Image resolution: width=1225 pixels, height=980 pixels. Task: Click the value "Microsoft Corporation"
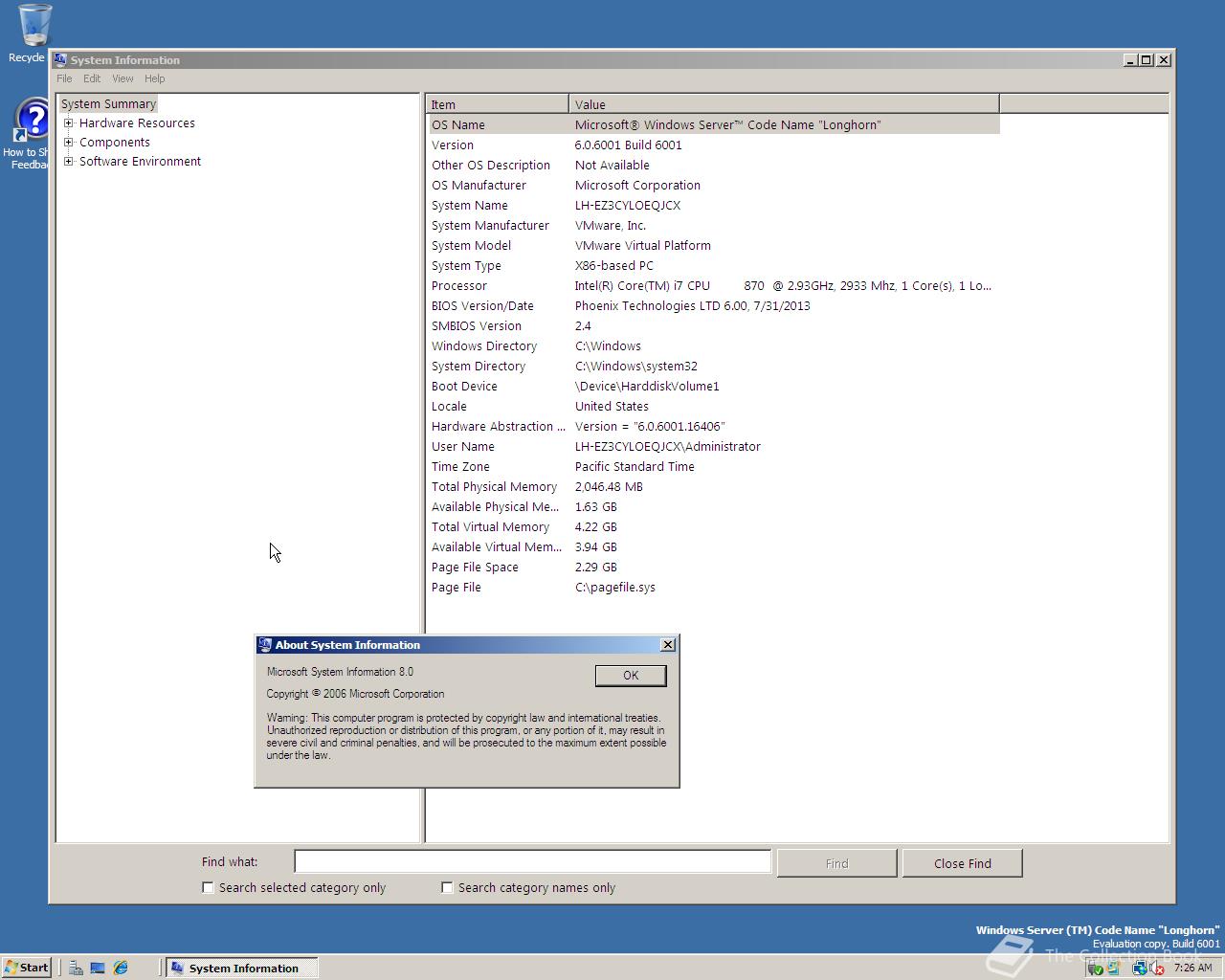(637, 185)
